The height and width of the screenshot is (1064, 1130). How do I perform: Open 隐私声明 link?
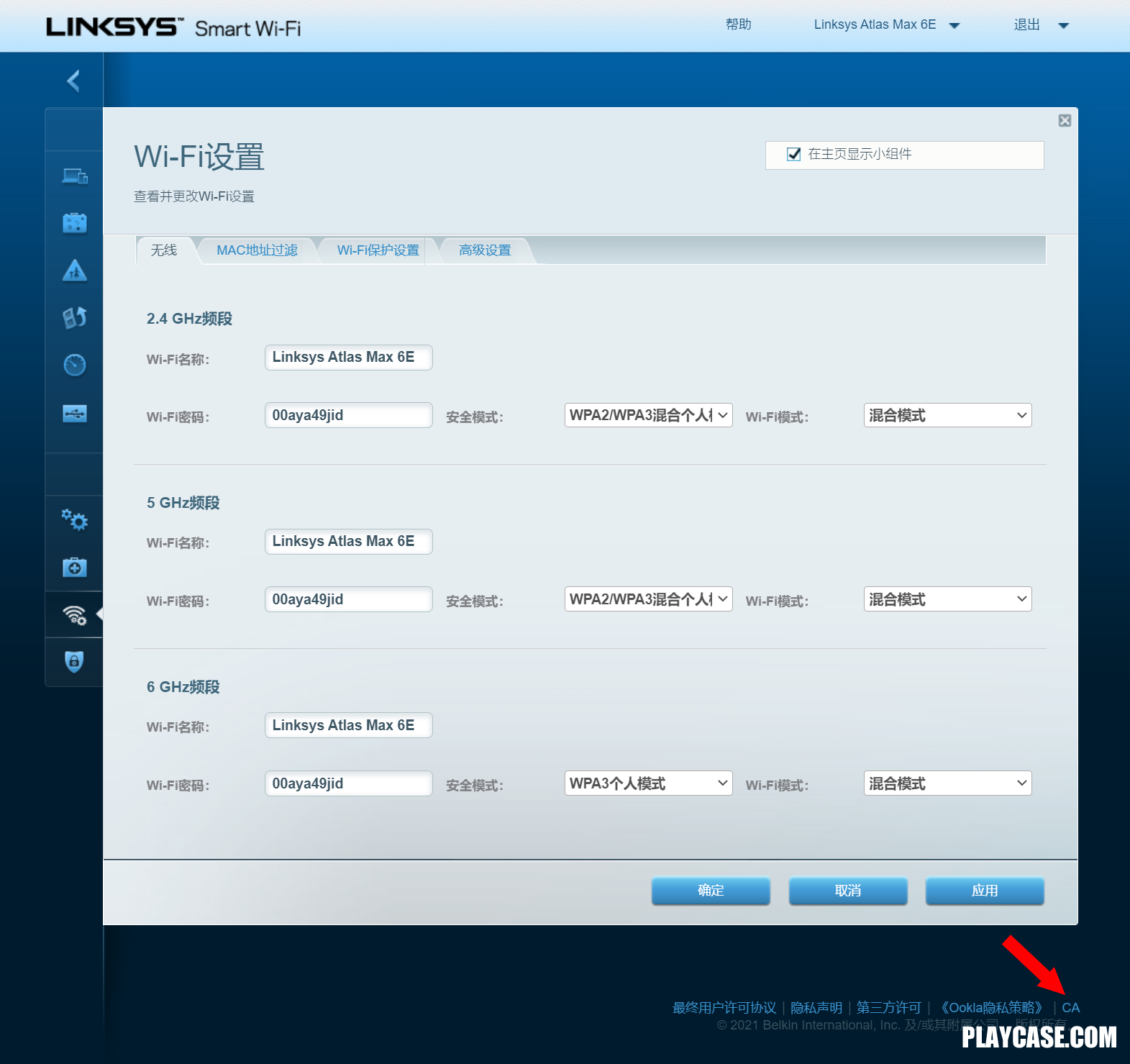[816, 1008]
